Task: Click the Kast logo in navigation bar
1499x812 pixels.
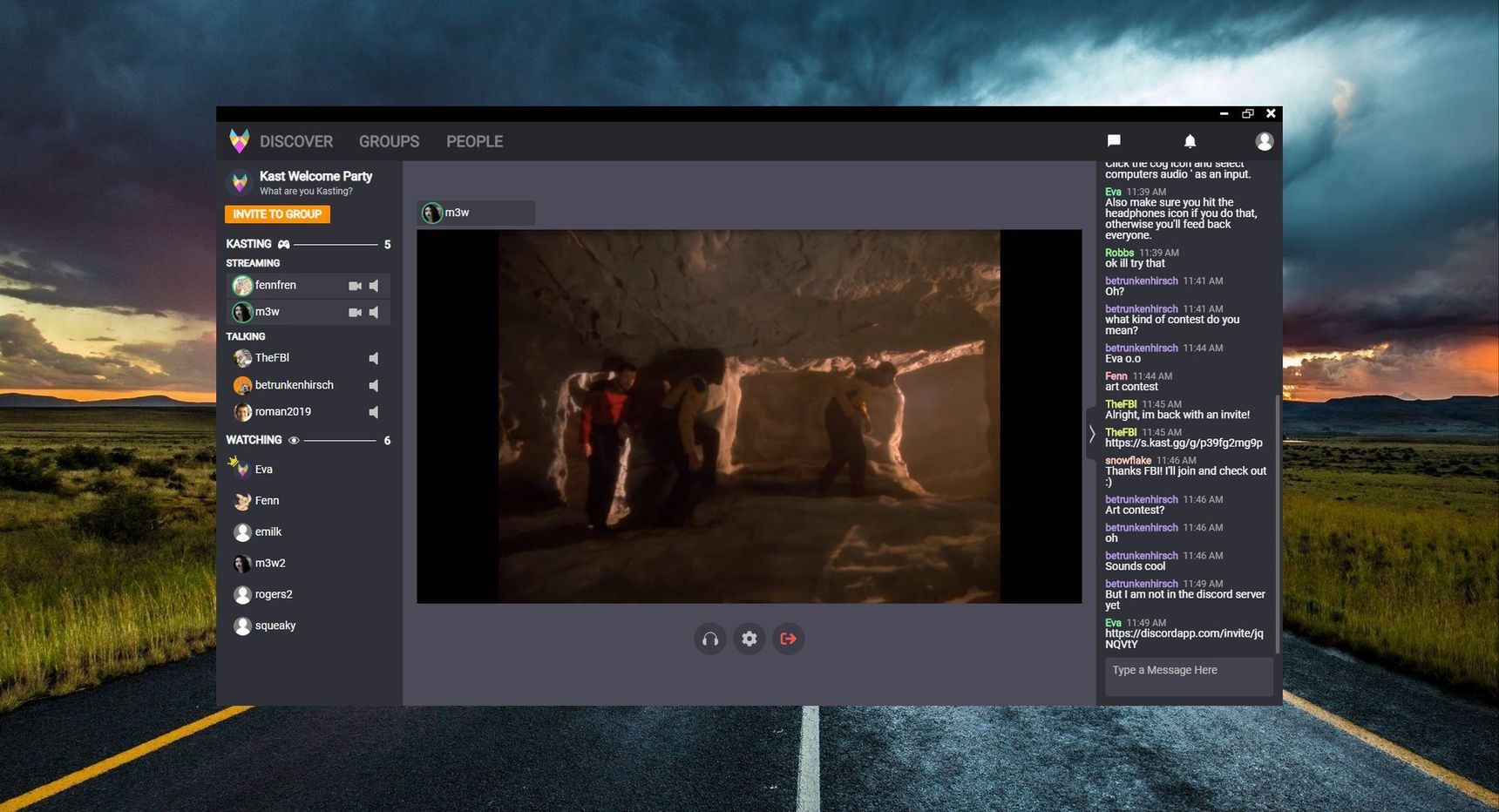Action: coord(239,141)
